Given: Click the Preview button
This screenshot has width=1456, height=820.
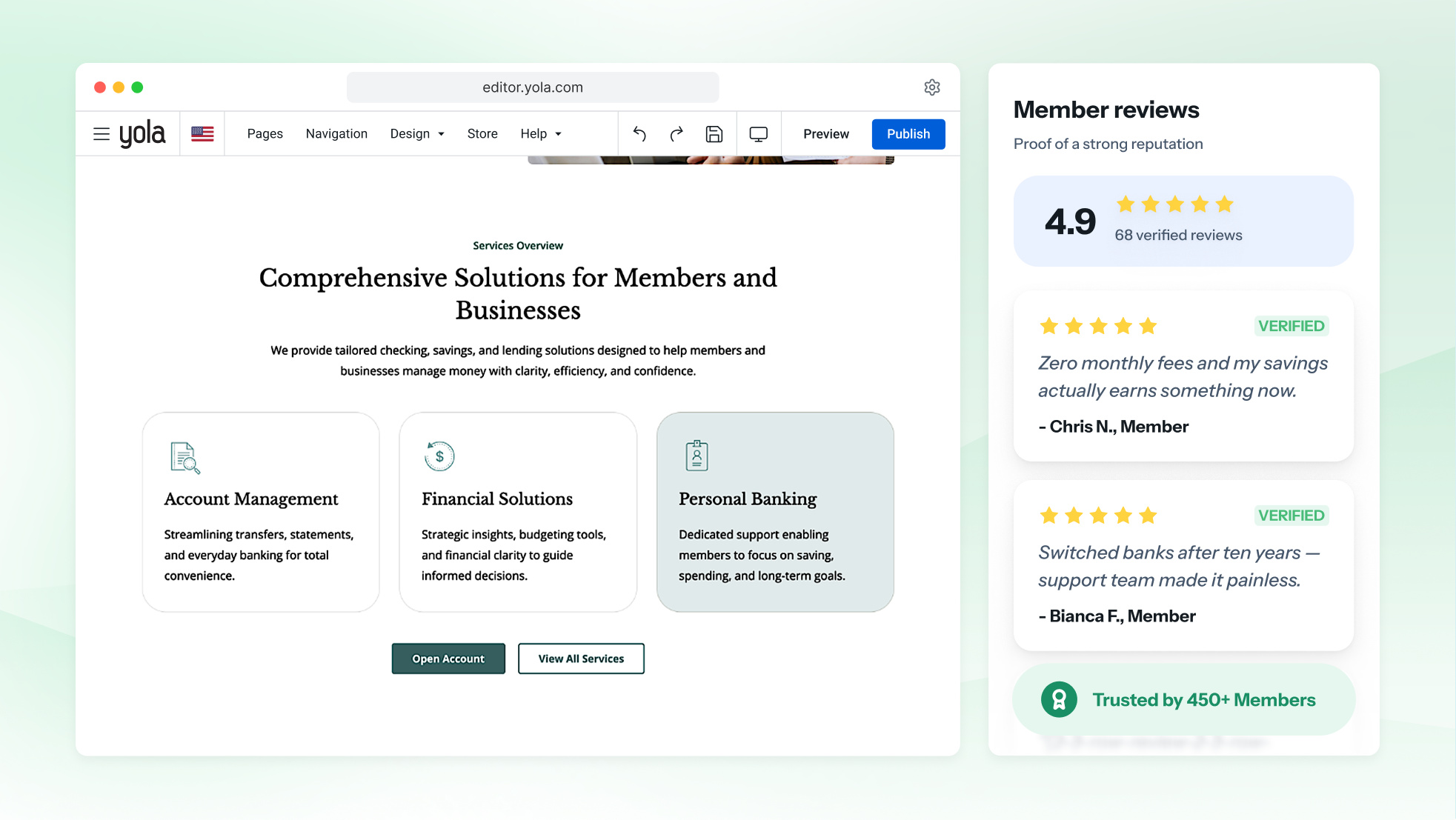Looking at the screenshot, I should pyautogui.click(x=826, y=134).
